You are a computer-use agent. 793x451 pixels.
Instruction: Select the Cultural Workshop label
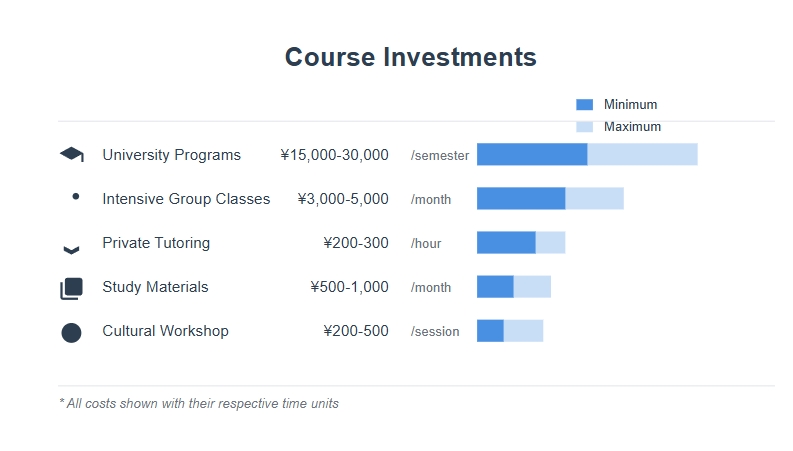(x=165, y=331)
